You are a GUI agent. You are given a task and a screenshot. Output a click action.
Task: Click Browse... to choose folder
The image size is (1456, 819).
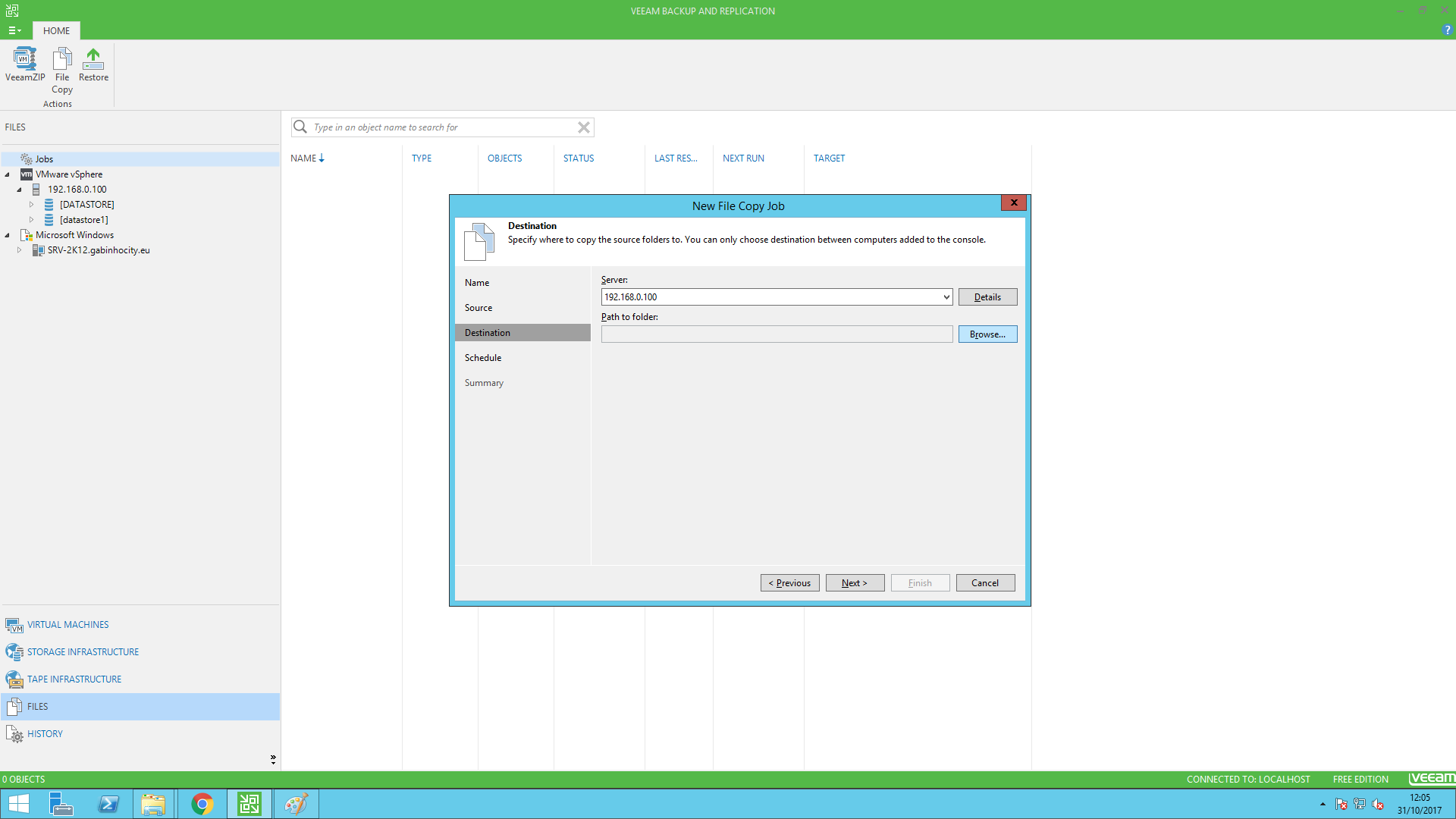point(987,334)
